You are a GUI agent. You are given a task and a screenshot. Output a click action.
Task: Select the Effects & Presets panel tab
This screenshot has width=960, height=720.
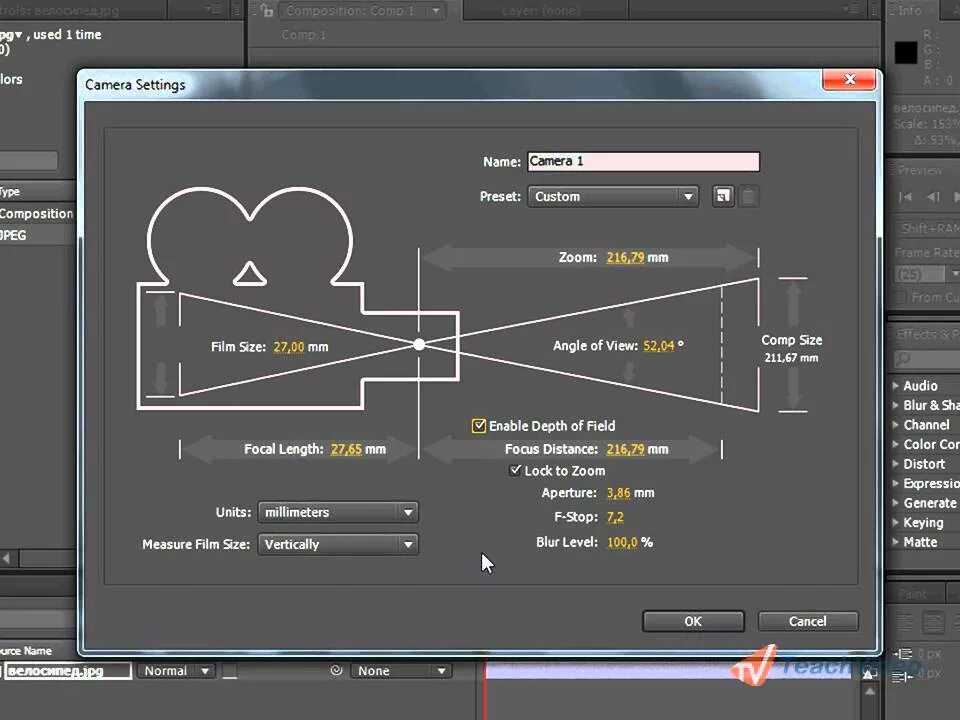[x=927, y=334]
